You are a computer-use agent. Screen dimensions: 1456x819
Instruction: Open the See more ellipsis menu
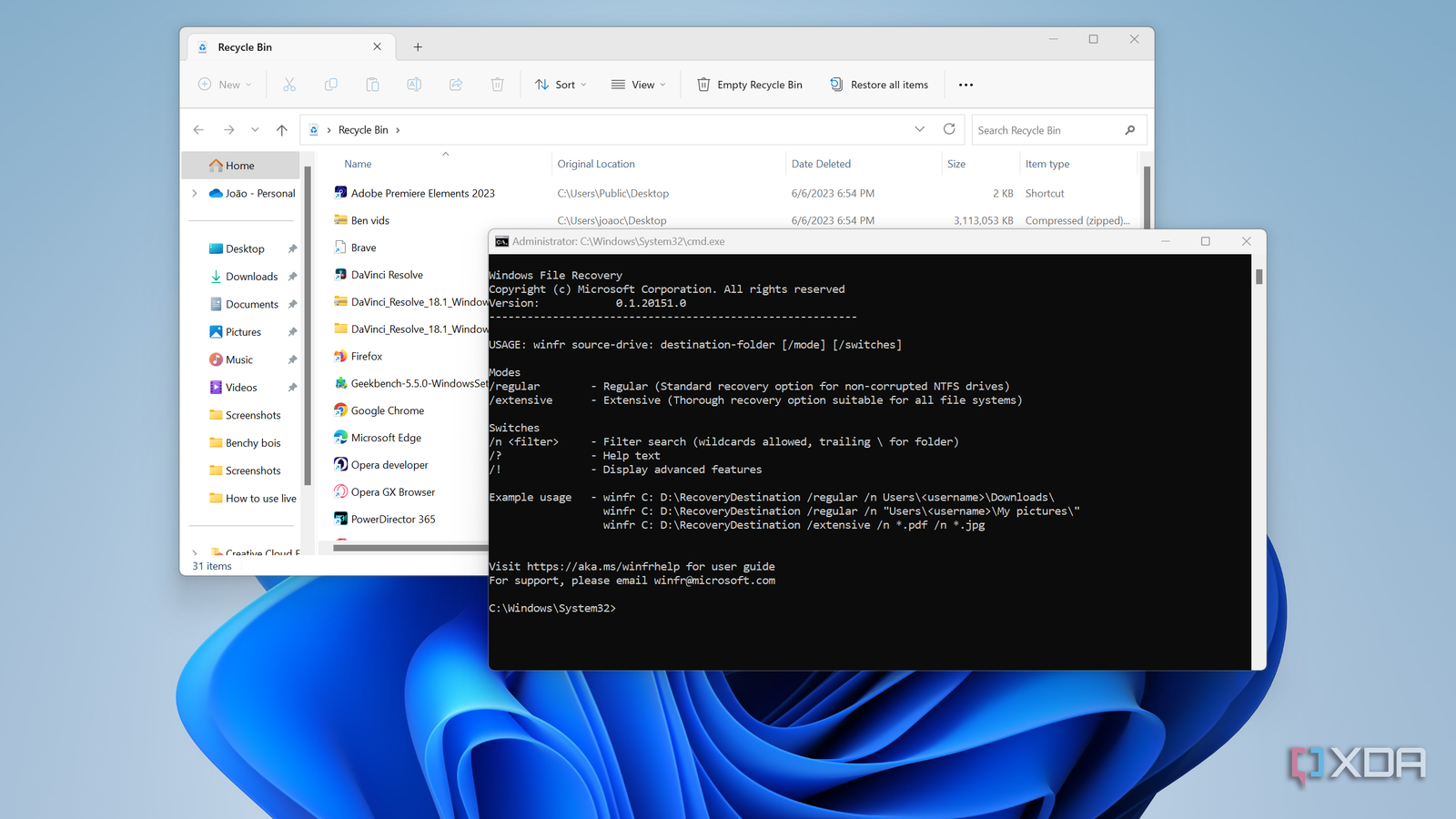coord(966,85)
